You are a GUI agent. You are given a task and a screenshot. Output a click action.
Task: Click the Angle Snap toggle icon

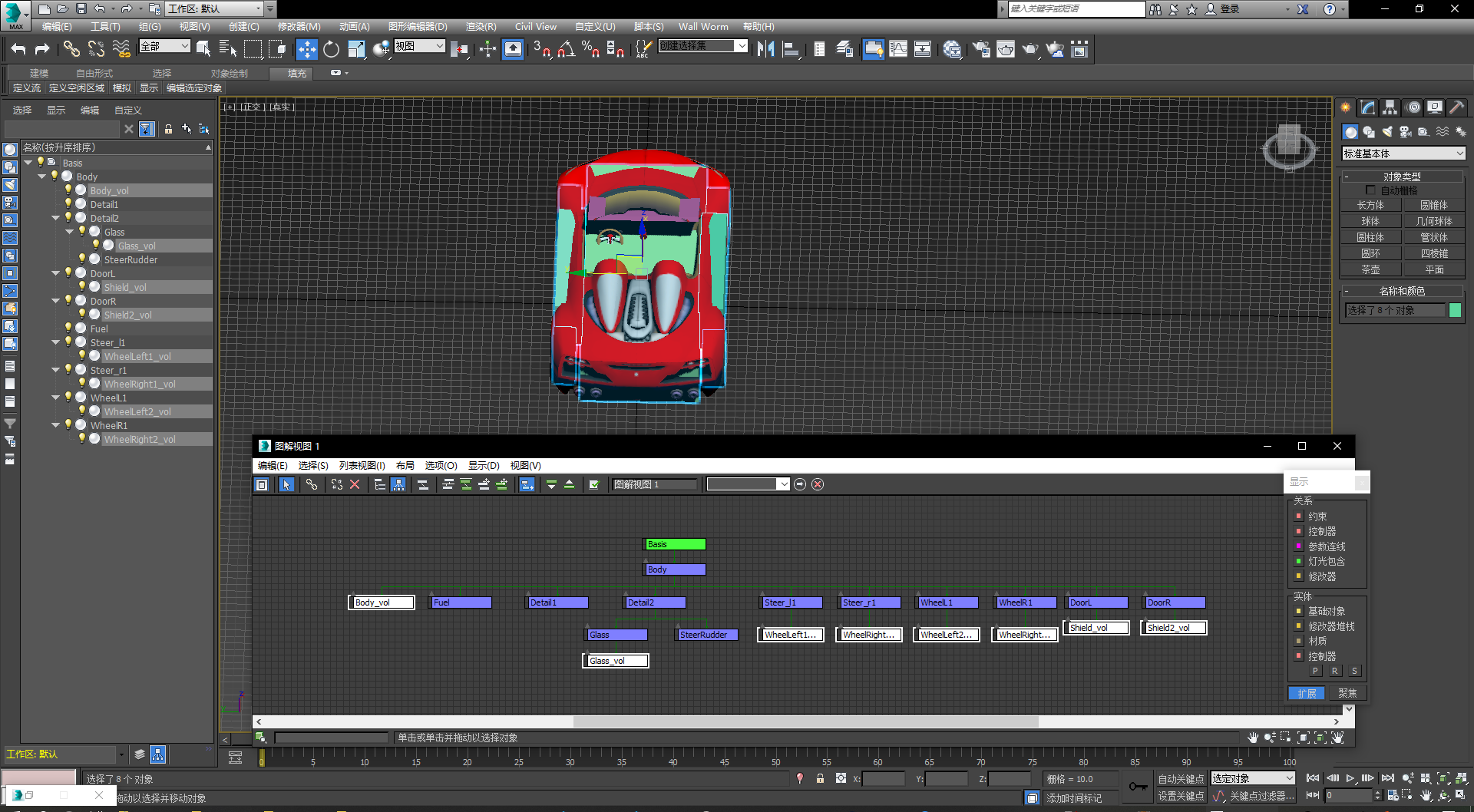(x=567, y=50)
